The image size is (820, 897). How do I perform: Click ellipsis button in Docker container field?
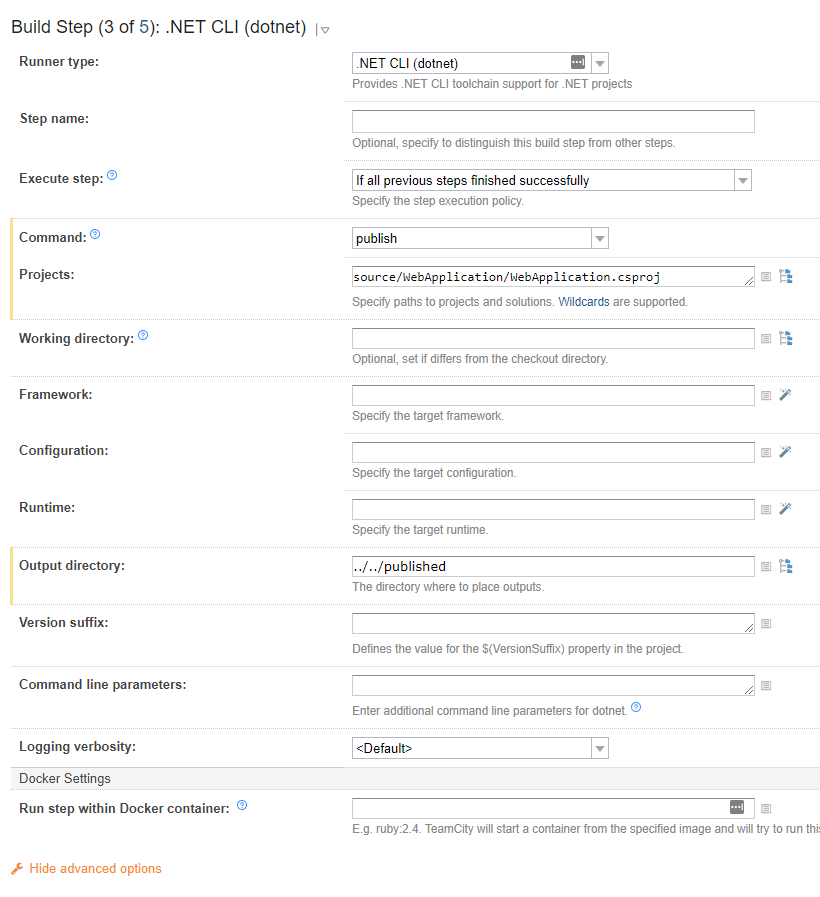[737, 807]
